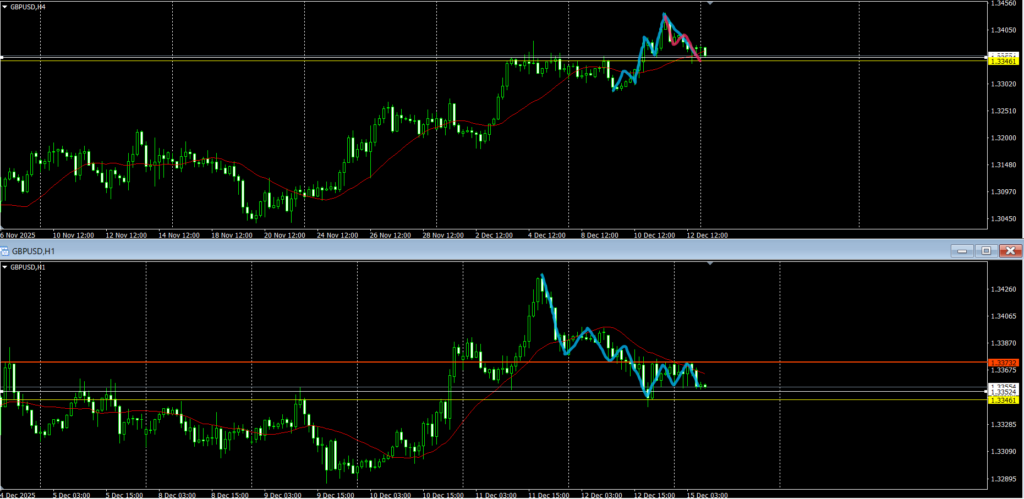Select the blue zigzag line's peak on the H1 chart
1024x499 pixels.
(542, 275)
